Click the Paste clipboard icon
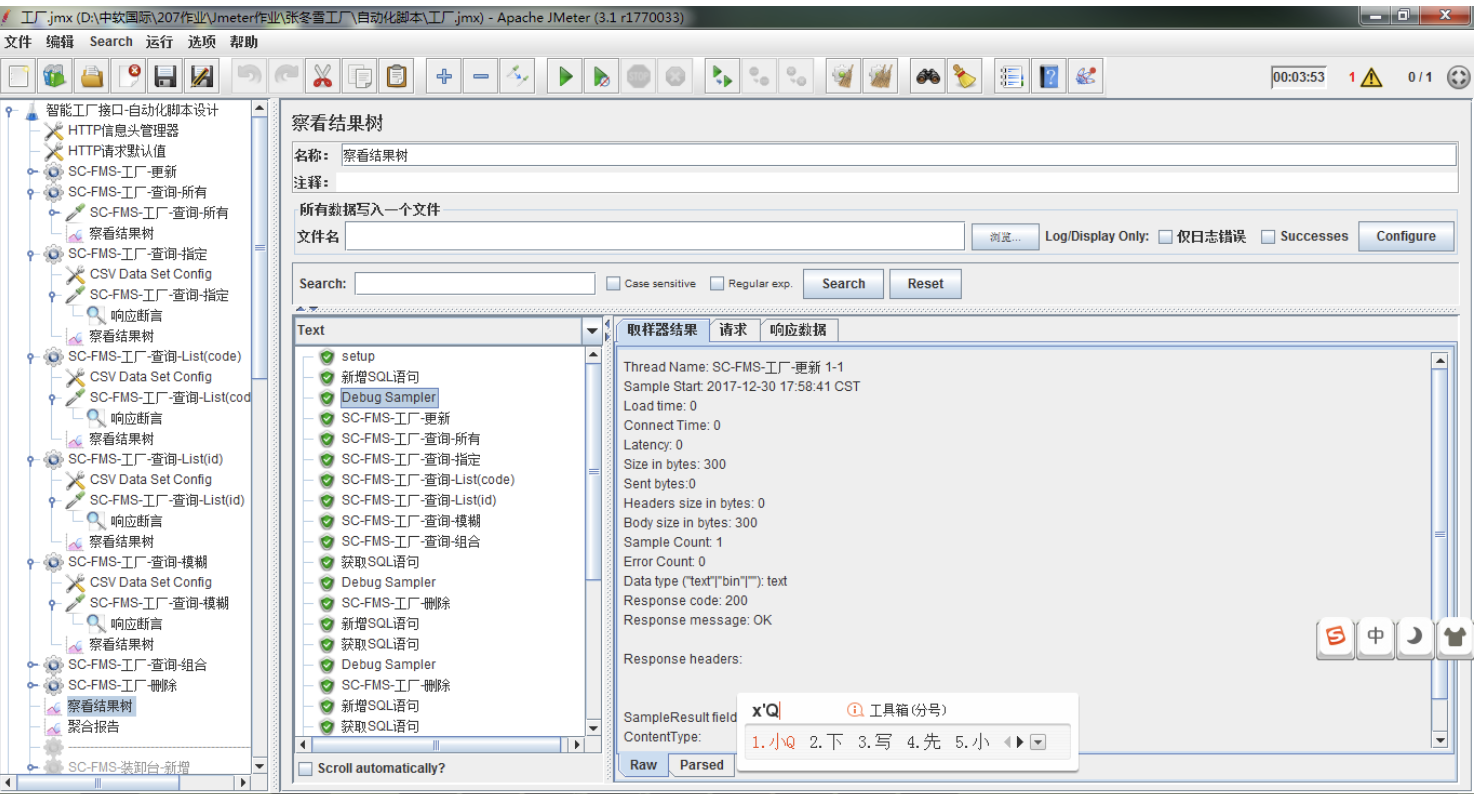1476x794 pixels. [397, 76]
